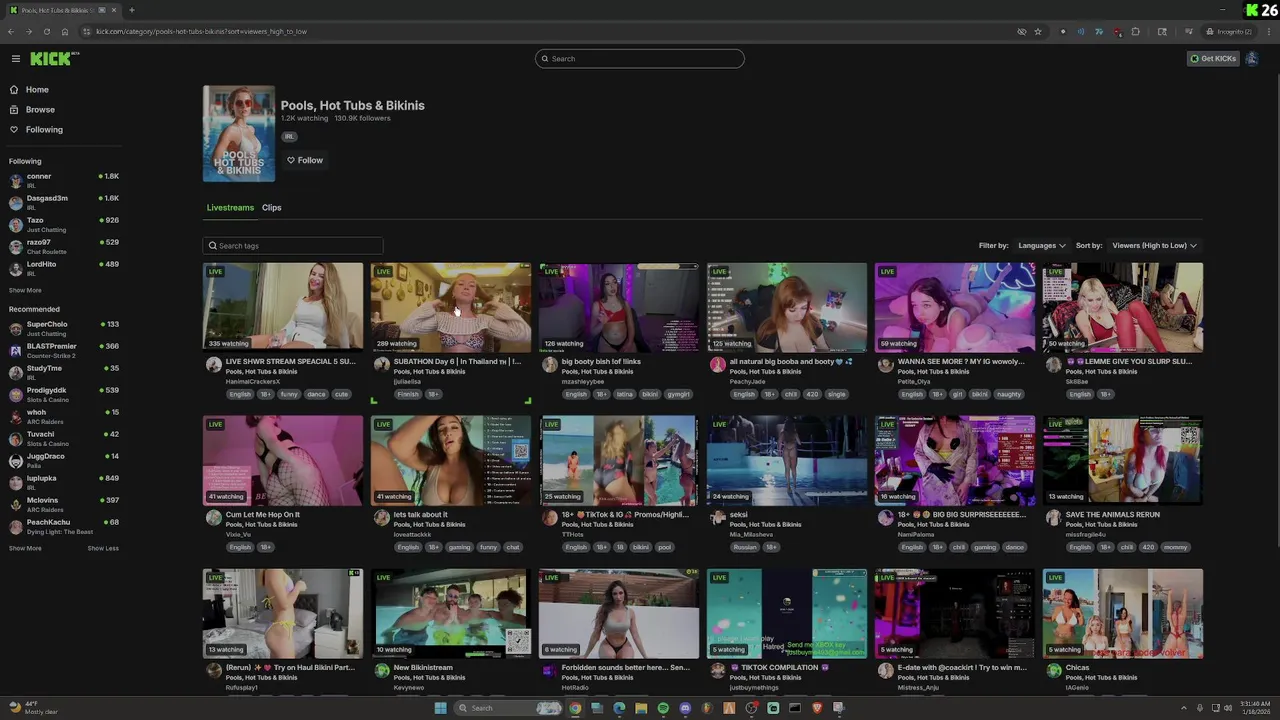Click the address bar URL
Image resolution: width=1280 pixels, height=720 pixels.
[x=201, y=31]
